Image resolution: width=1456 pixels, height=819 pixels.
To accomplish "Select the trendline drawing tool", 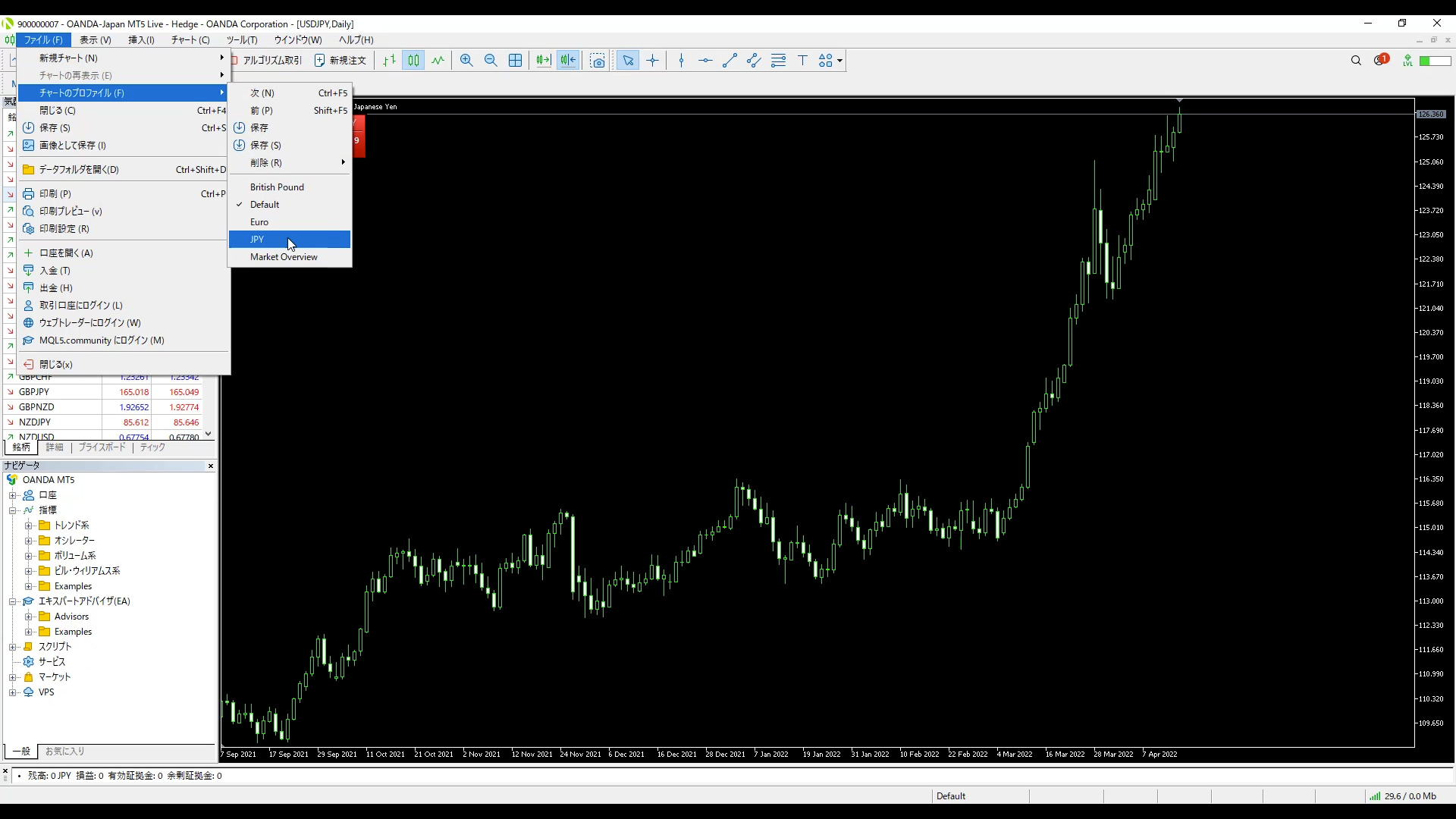I will [x=730, y=61].
